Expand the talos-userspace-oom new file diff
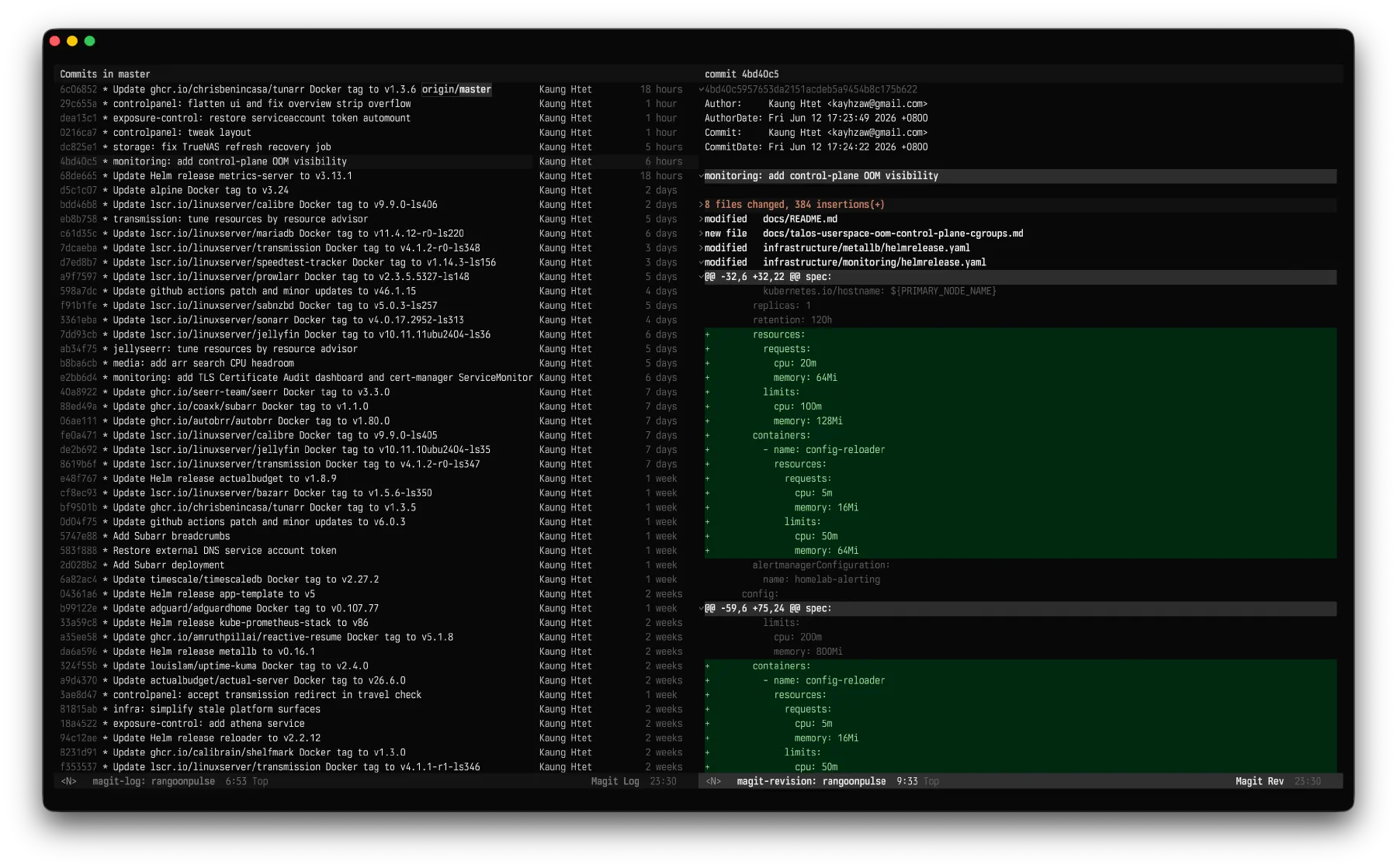Viewport: 1397px width, 868px height. (701, 233)
